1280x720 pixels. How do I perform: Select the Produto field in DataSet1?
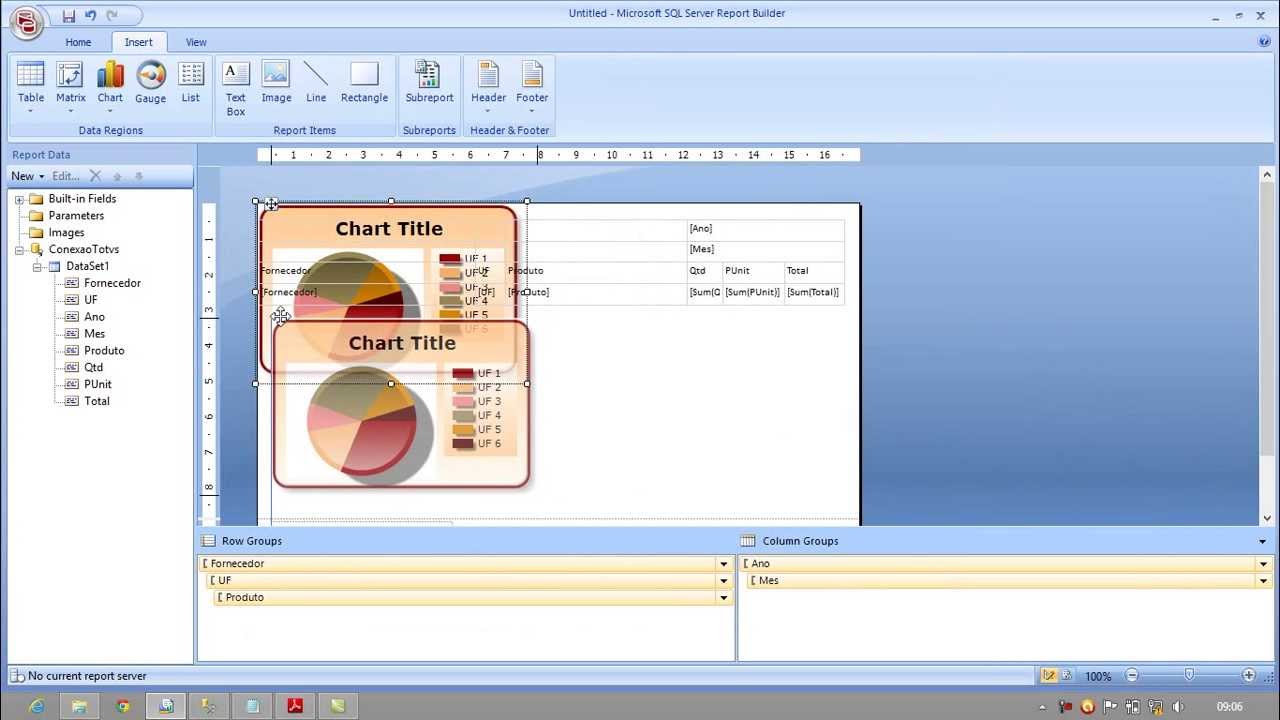[104, 351]
